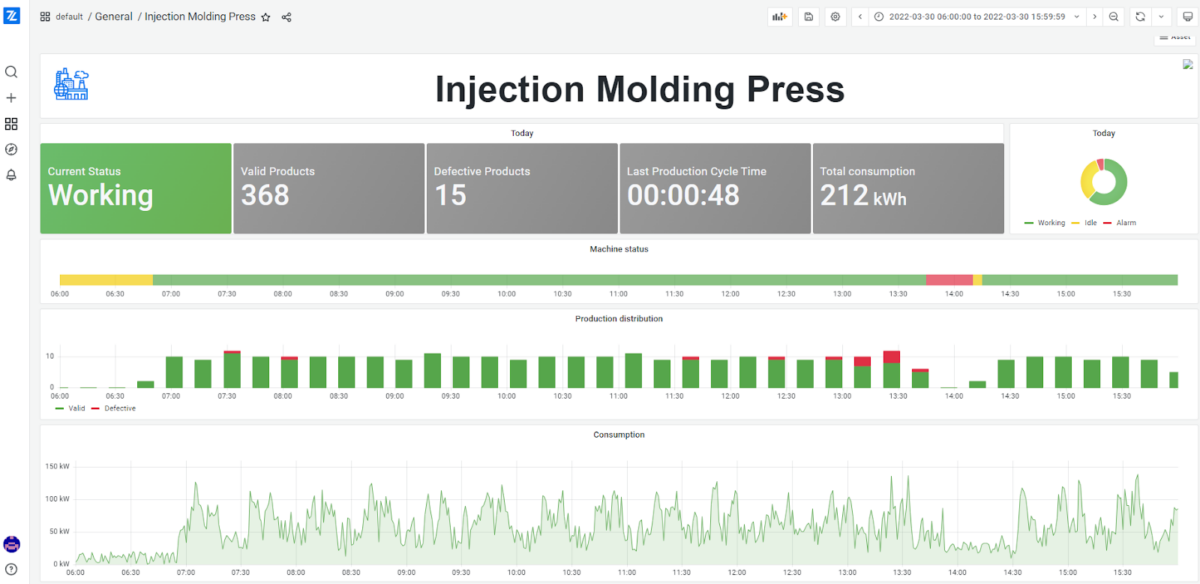Open the notifications bell
The image size is (1200, 584).
click(x=11, y=174)
